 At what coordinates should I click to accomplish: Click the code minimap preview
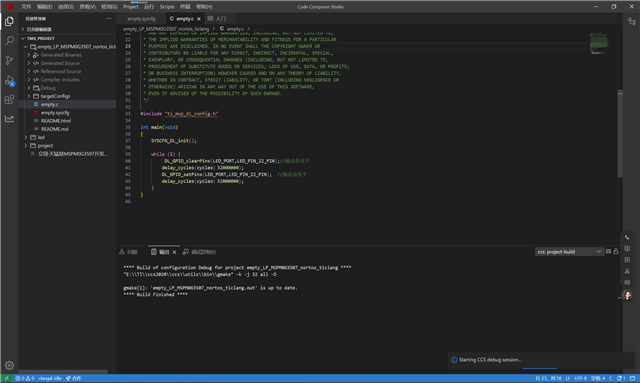(x=599, y=43)
